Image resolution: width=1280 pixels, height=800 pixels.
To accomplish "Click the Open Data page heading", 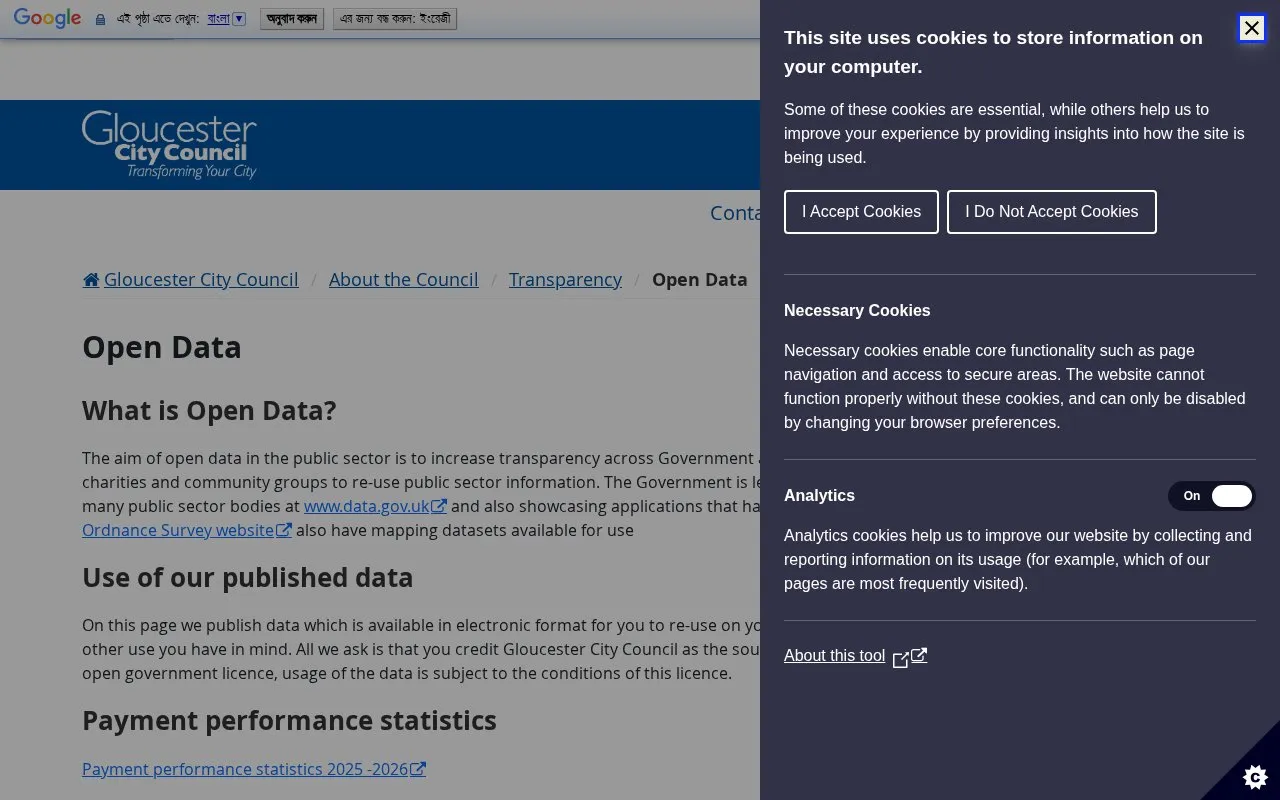I will [162, 347].
